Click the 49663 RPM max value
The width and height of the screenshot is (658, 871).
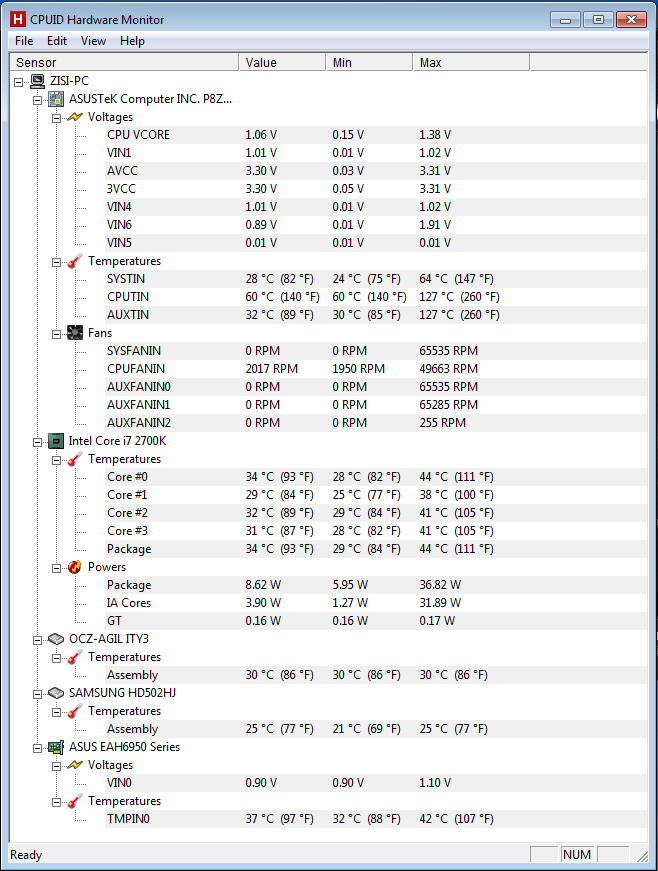[x=449, y=369]
